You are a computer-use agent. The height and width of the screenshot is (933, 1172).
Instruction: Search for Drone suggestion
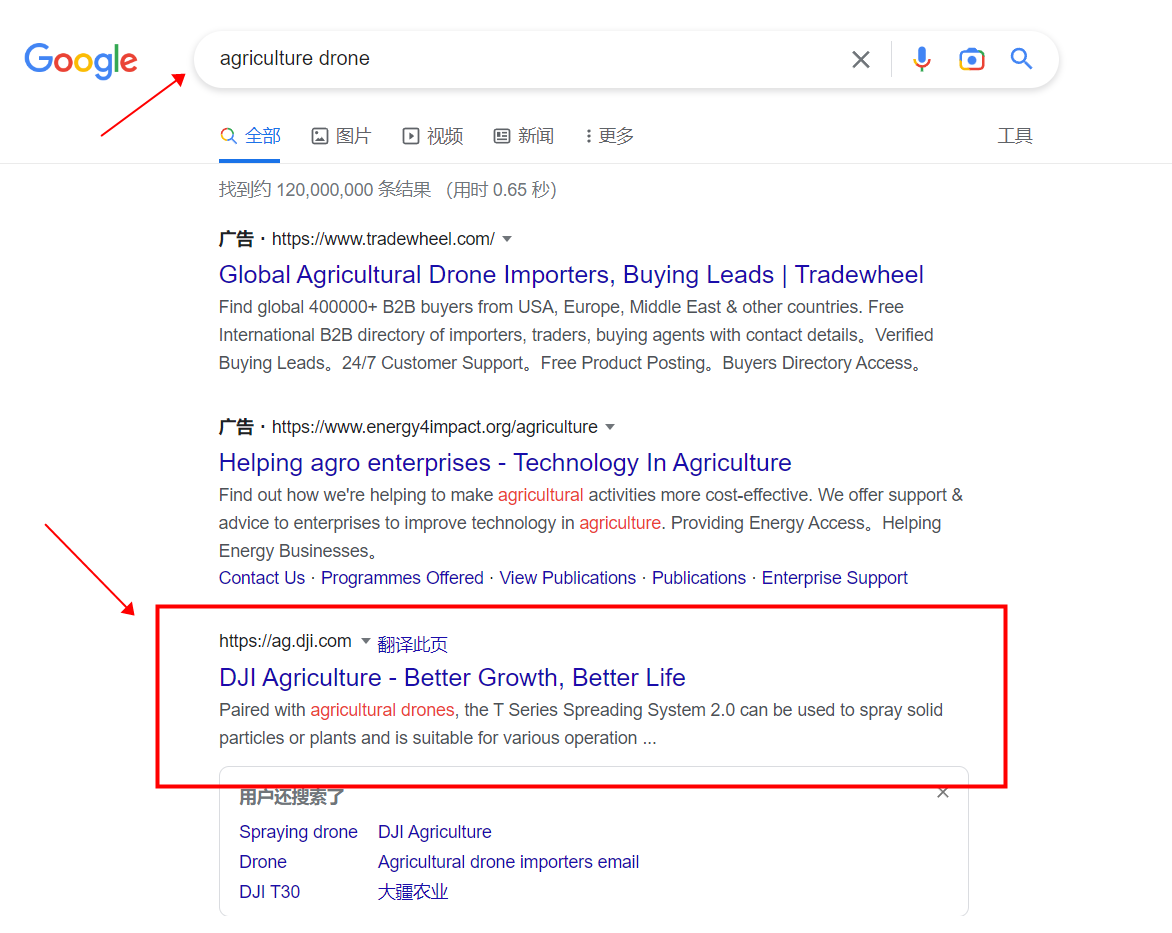tap(262, 862)
